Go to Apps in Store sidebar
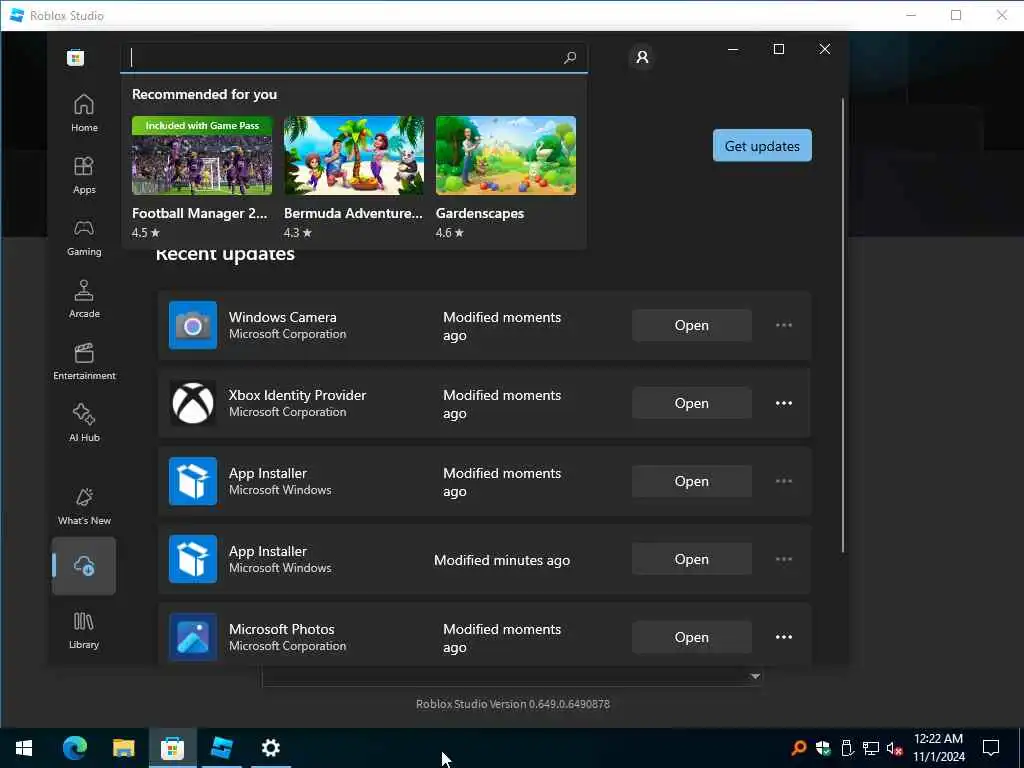 84,175
